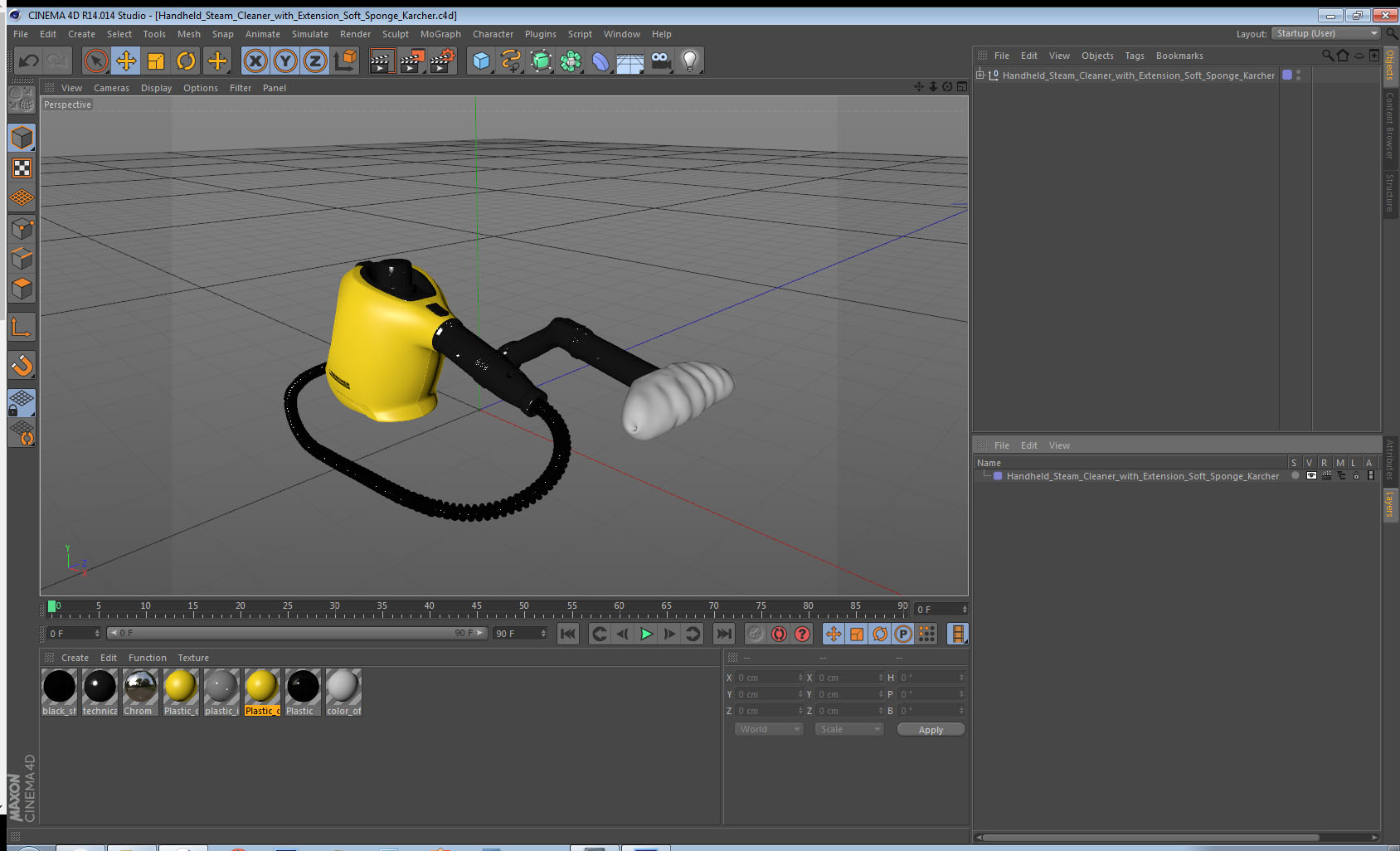Image resolution: width=1400 pixels, height=851 pixels.
Task: Open Bookmarks in Object Manager
Action: click(x=1179, y=56)
